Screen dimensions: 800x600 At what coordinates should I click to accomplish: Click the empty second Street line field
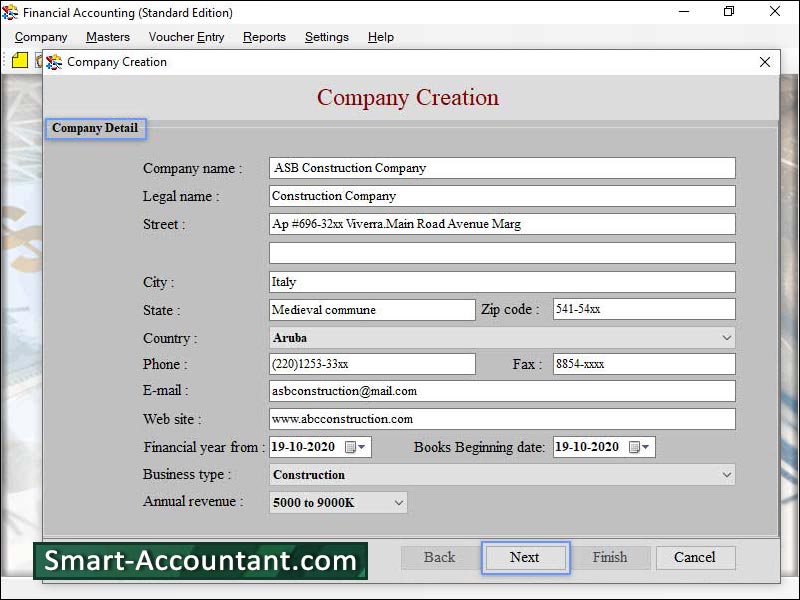tap(502, 253)
